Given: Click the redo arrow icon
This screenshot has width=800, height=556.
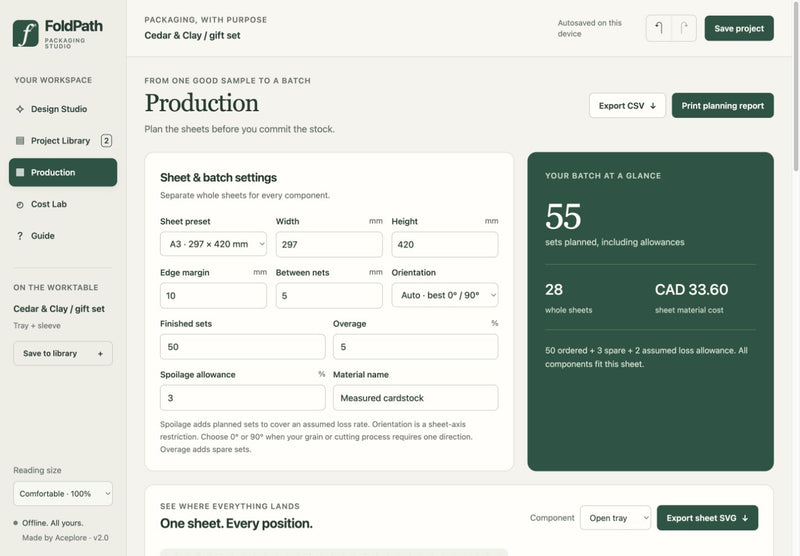Looking at the screenshot, I should click(x=684, y=28).
